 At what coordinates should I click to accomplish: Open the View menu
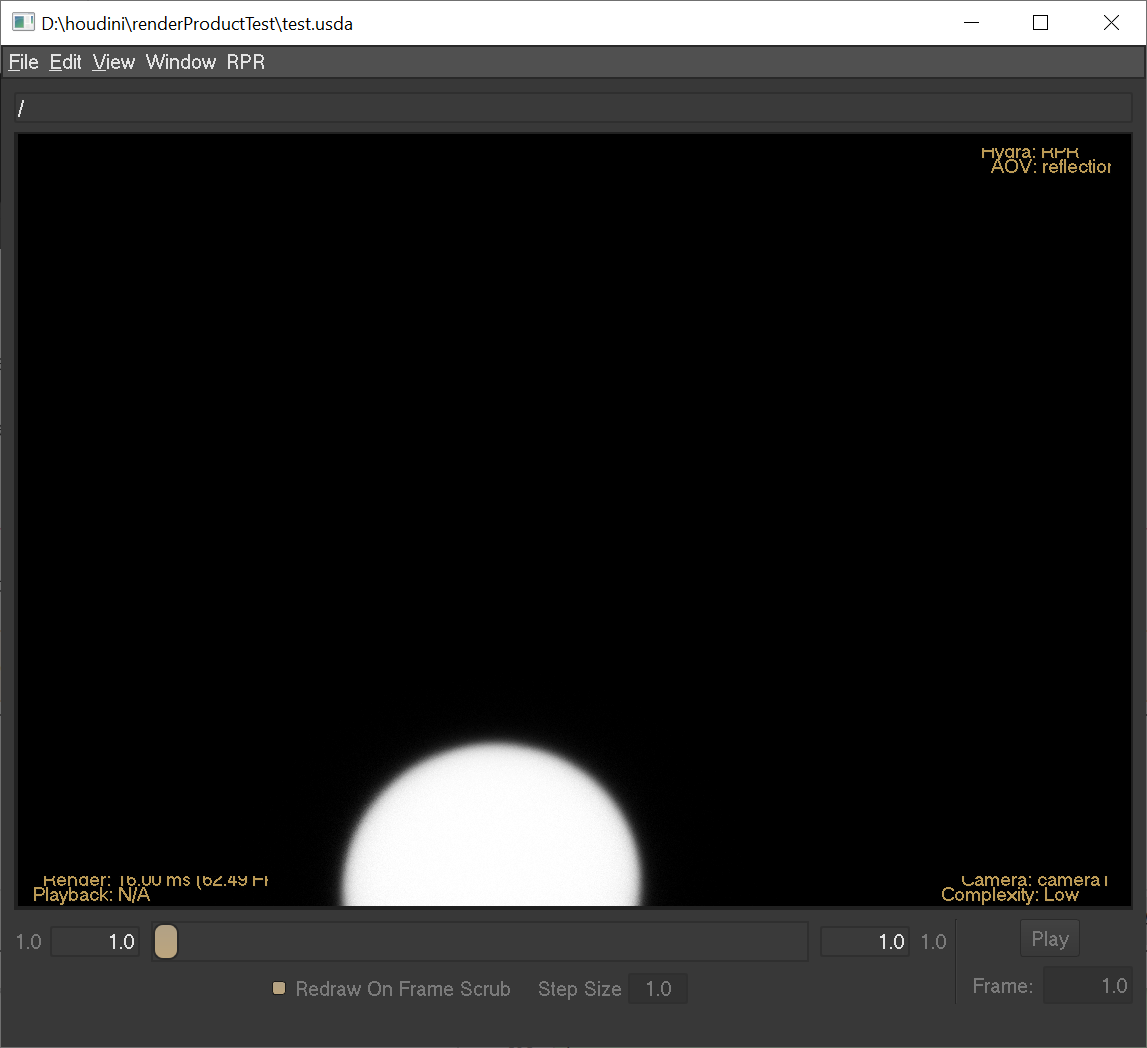point(113,61)
